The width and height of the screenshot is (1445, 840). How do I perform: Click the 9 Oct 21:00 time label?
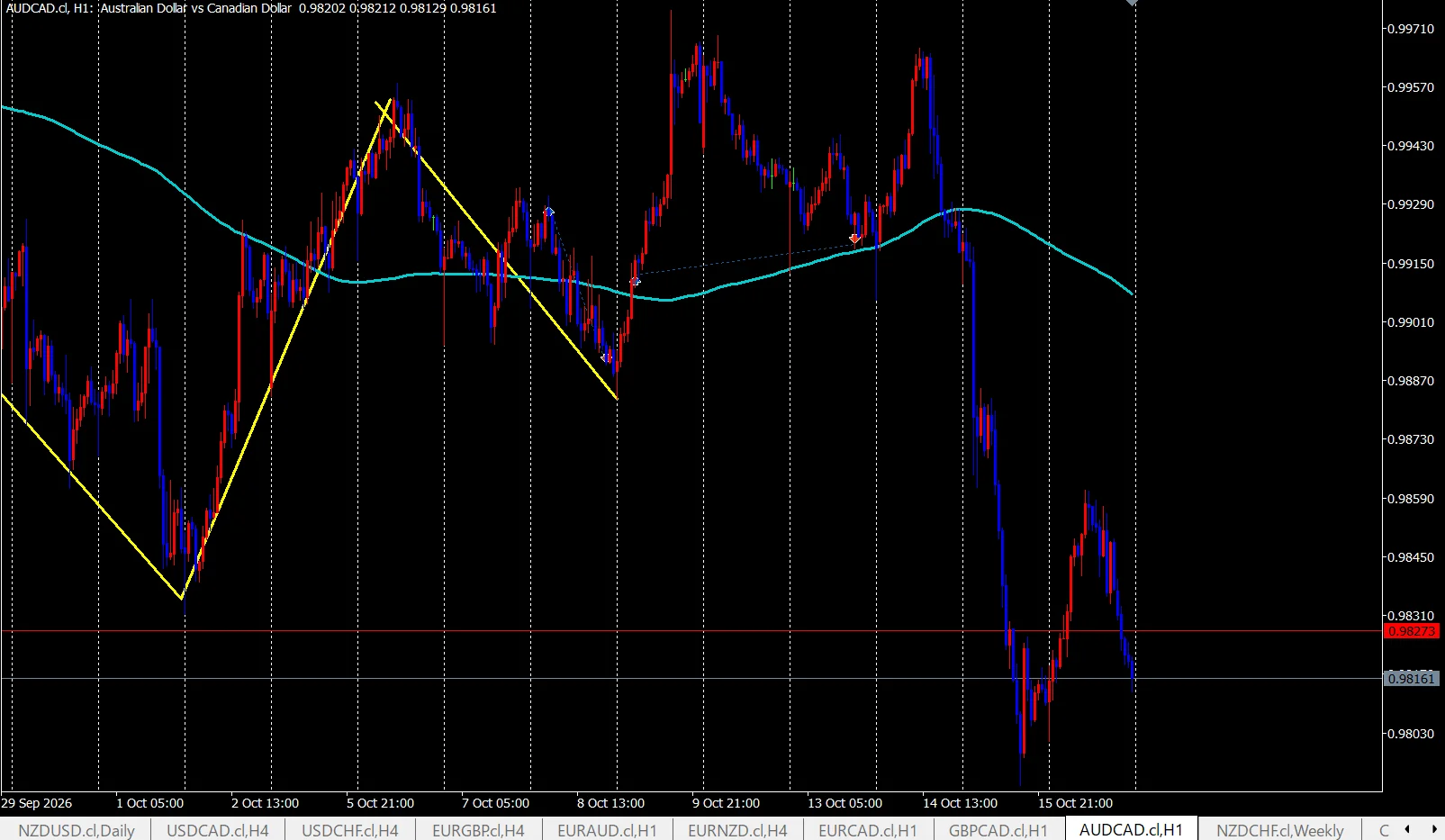tap(726, 803)
